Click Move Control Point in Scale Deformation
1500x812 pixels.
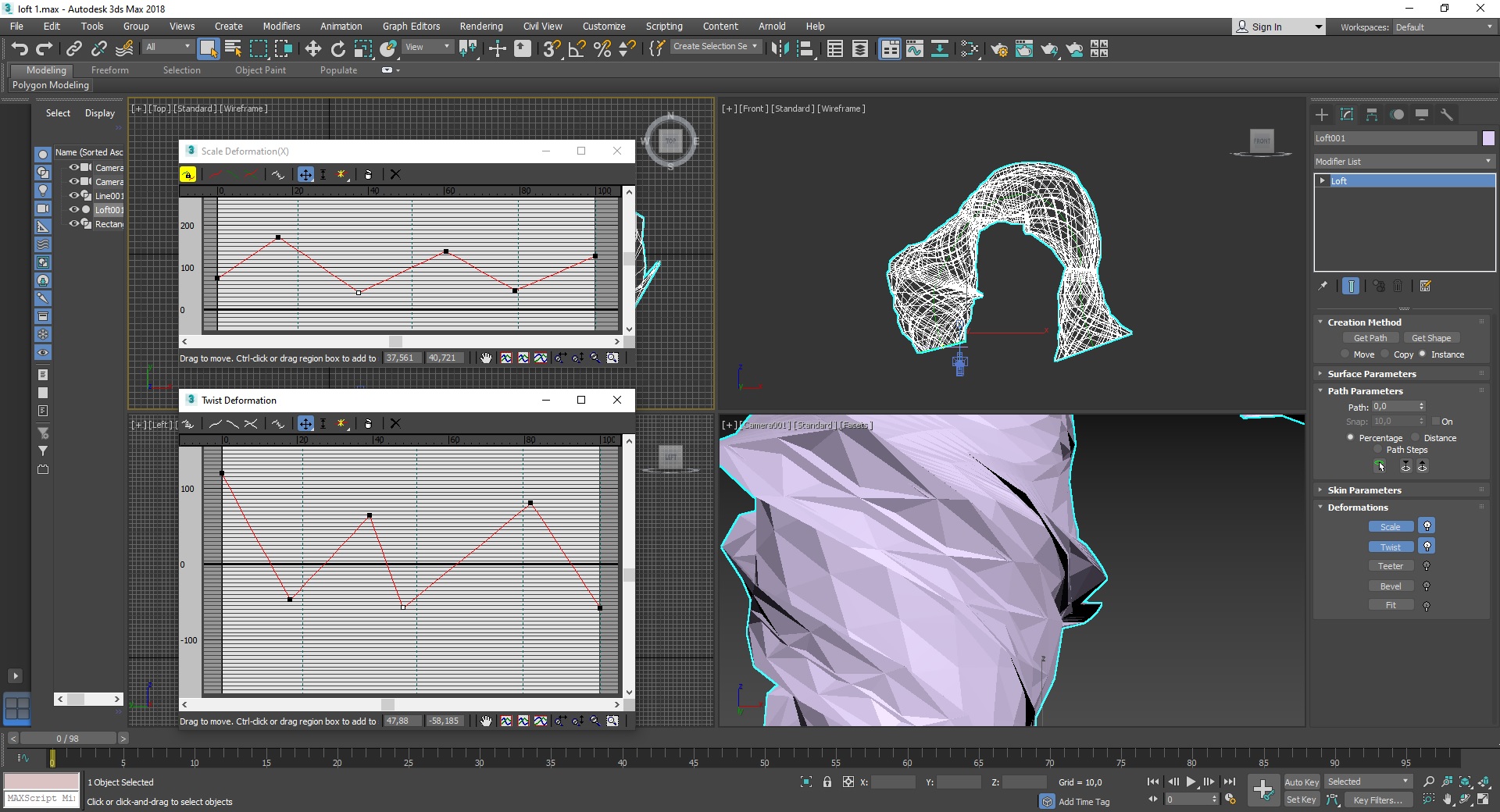coord(305,174)
